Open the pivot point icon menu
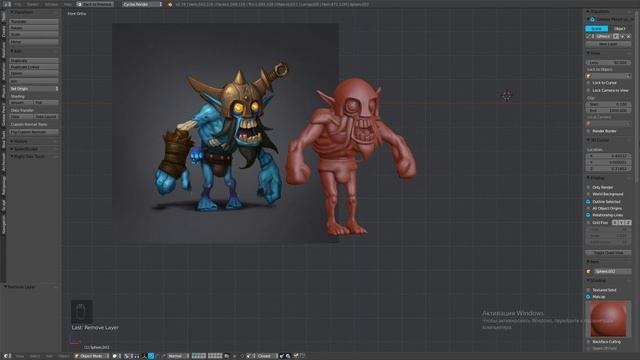640x360 pixels. [x=127, y=356]
